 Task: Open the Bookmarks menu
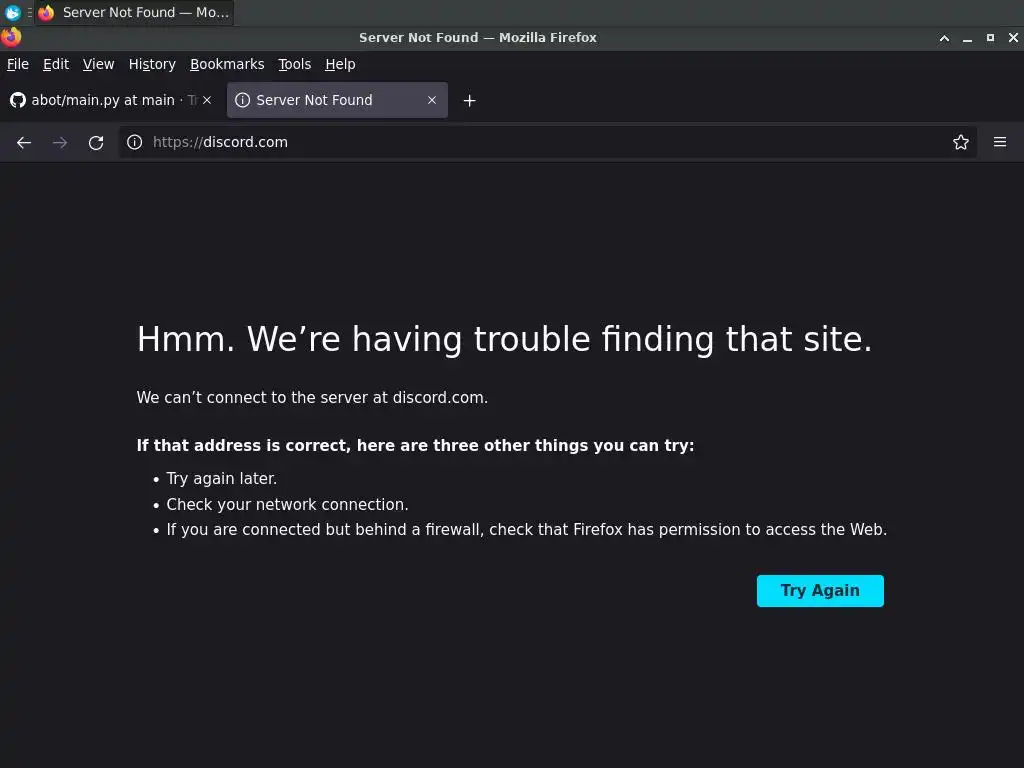click(x=227, y=64)
